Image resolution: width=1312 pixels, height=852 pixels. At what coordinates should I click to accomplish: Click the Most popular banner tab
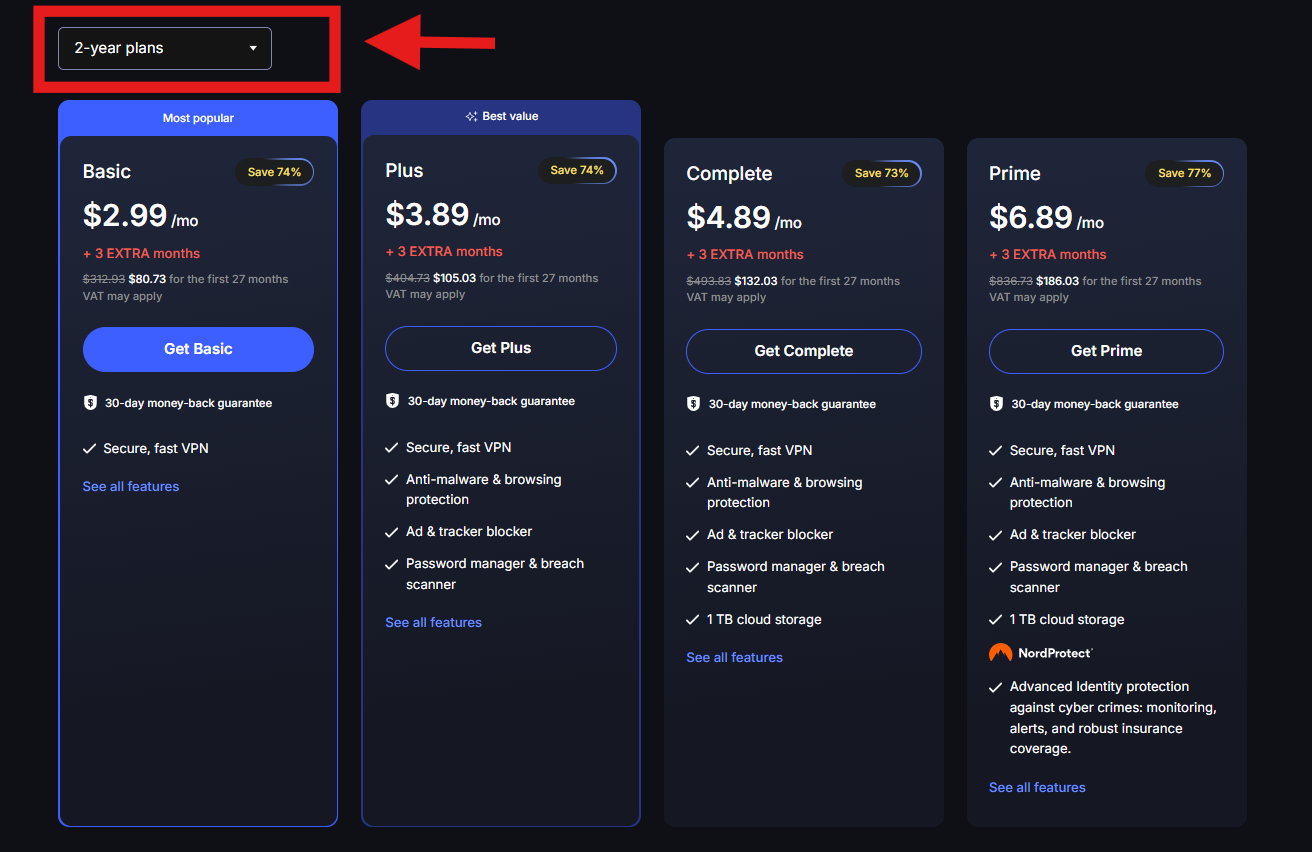198,118
